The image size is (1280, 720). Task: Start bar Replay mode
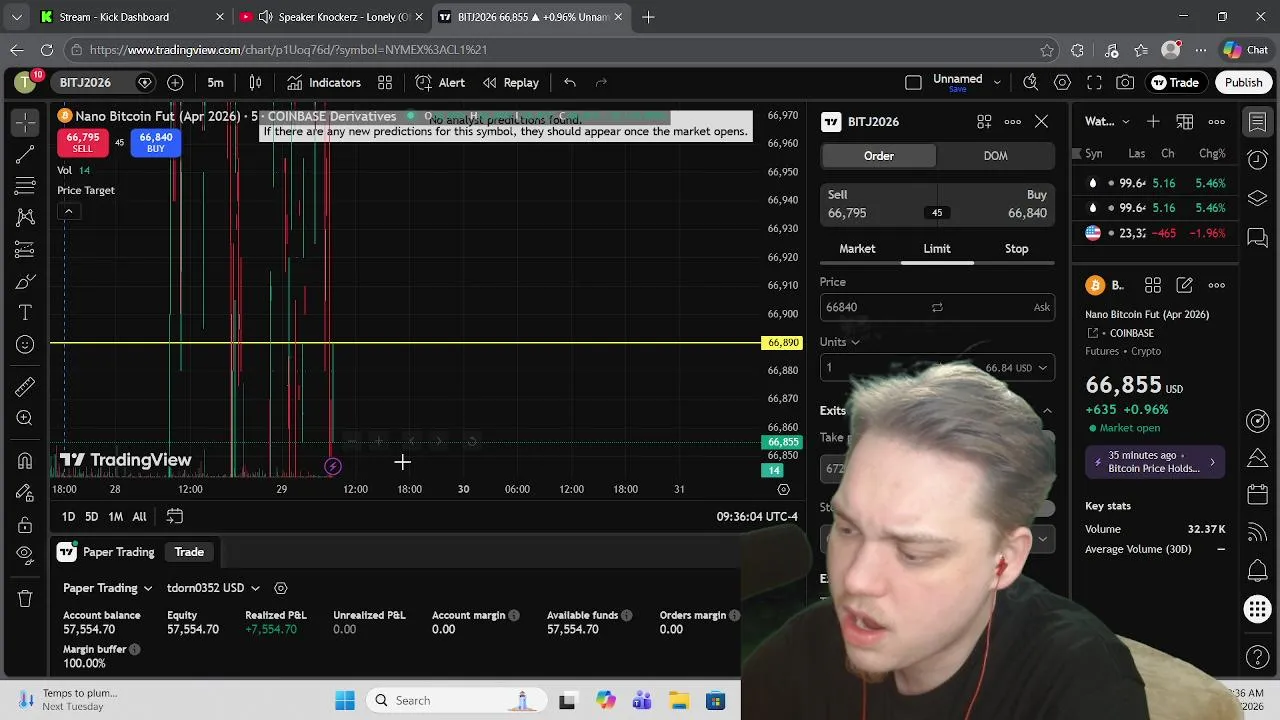click(510, 83)
